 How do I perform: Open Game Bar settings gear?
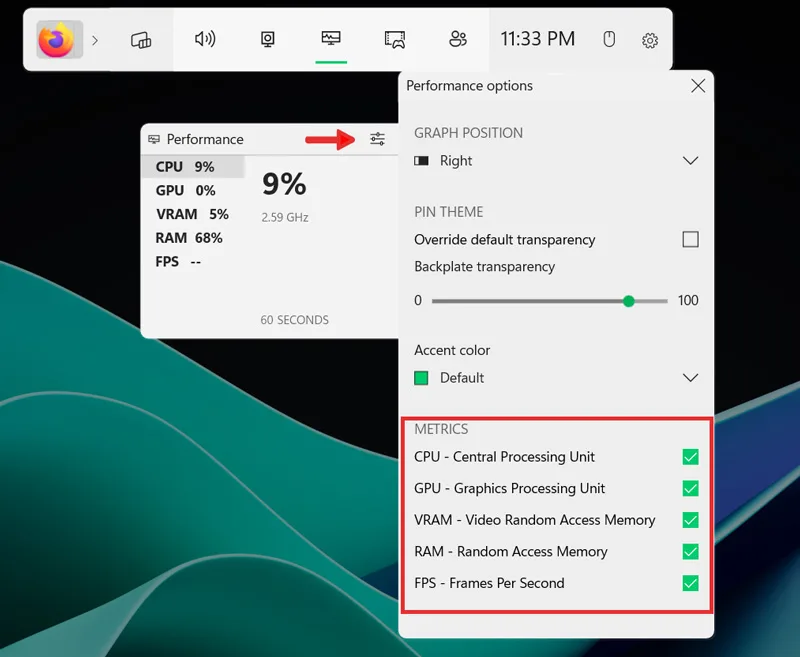pyautogui.click(x=649, y=40)
